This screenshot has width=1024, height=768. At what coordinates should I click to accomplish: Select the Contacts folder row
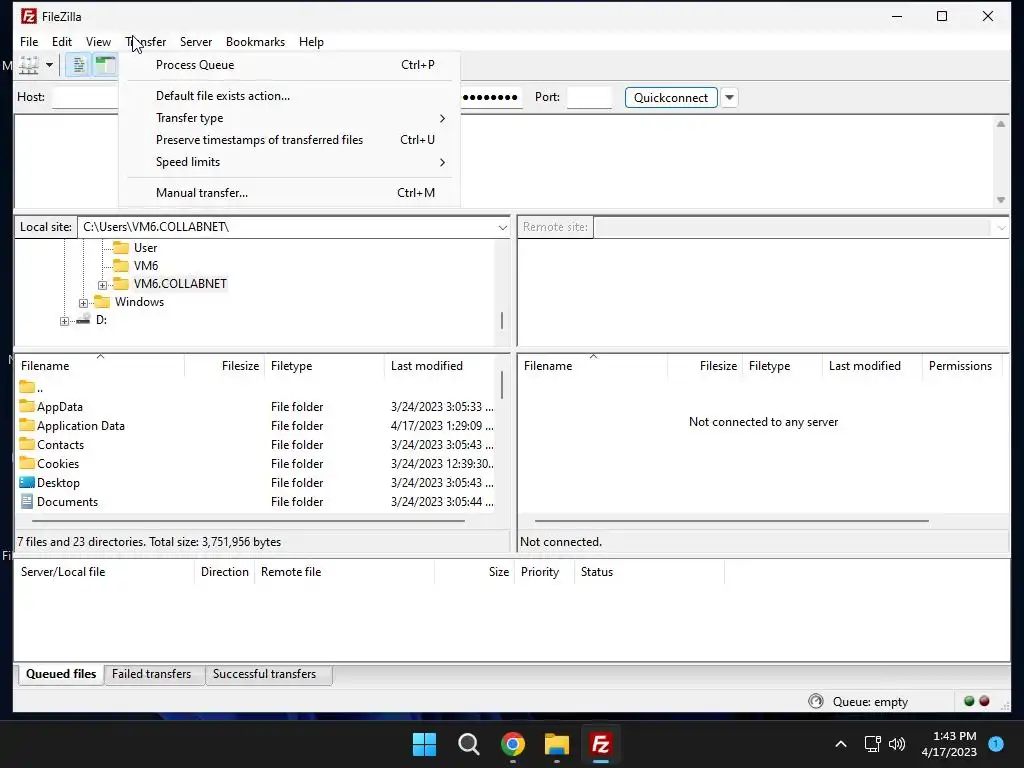(257, 445)
